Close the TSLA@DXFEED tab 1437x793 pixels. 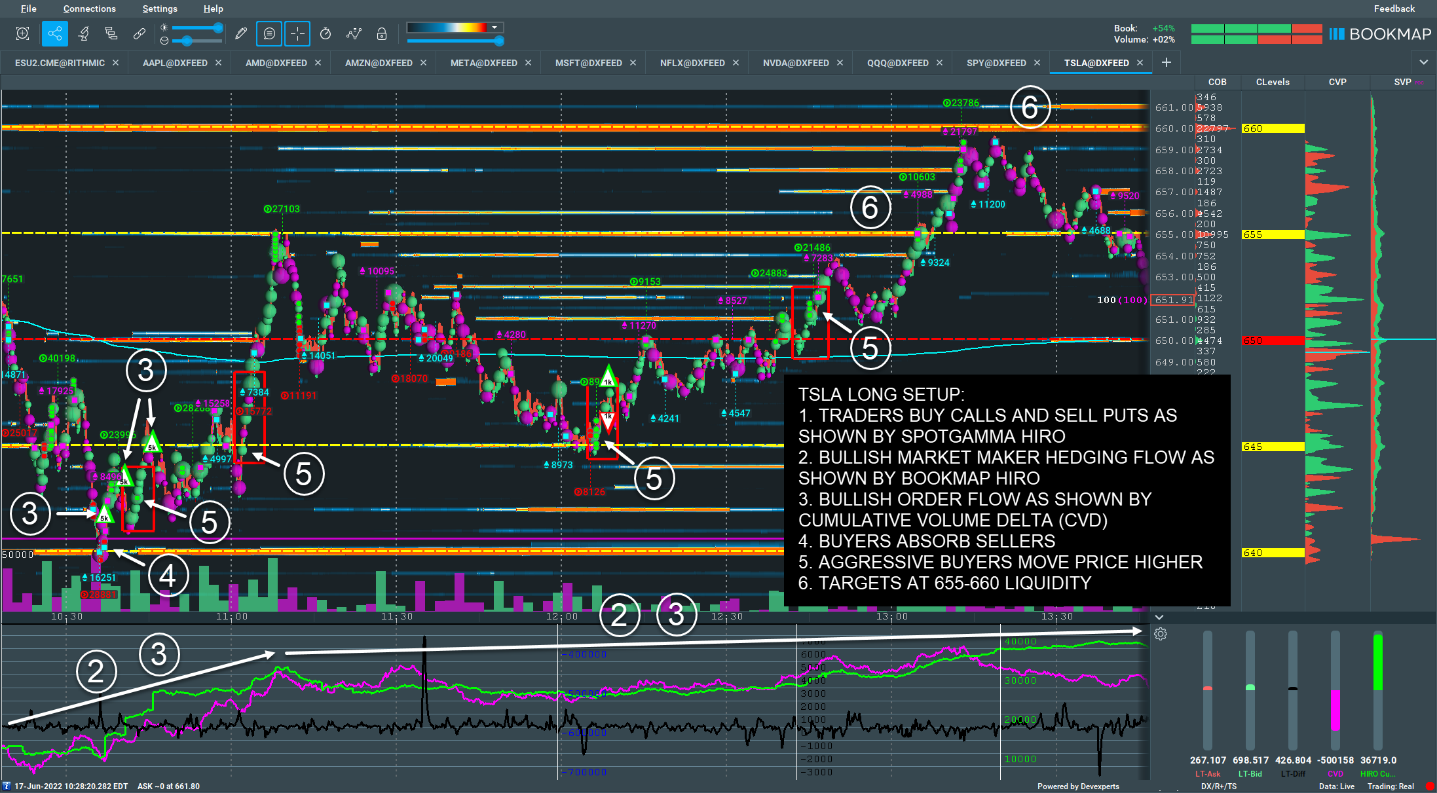pos(1139,62)
